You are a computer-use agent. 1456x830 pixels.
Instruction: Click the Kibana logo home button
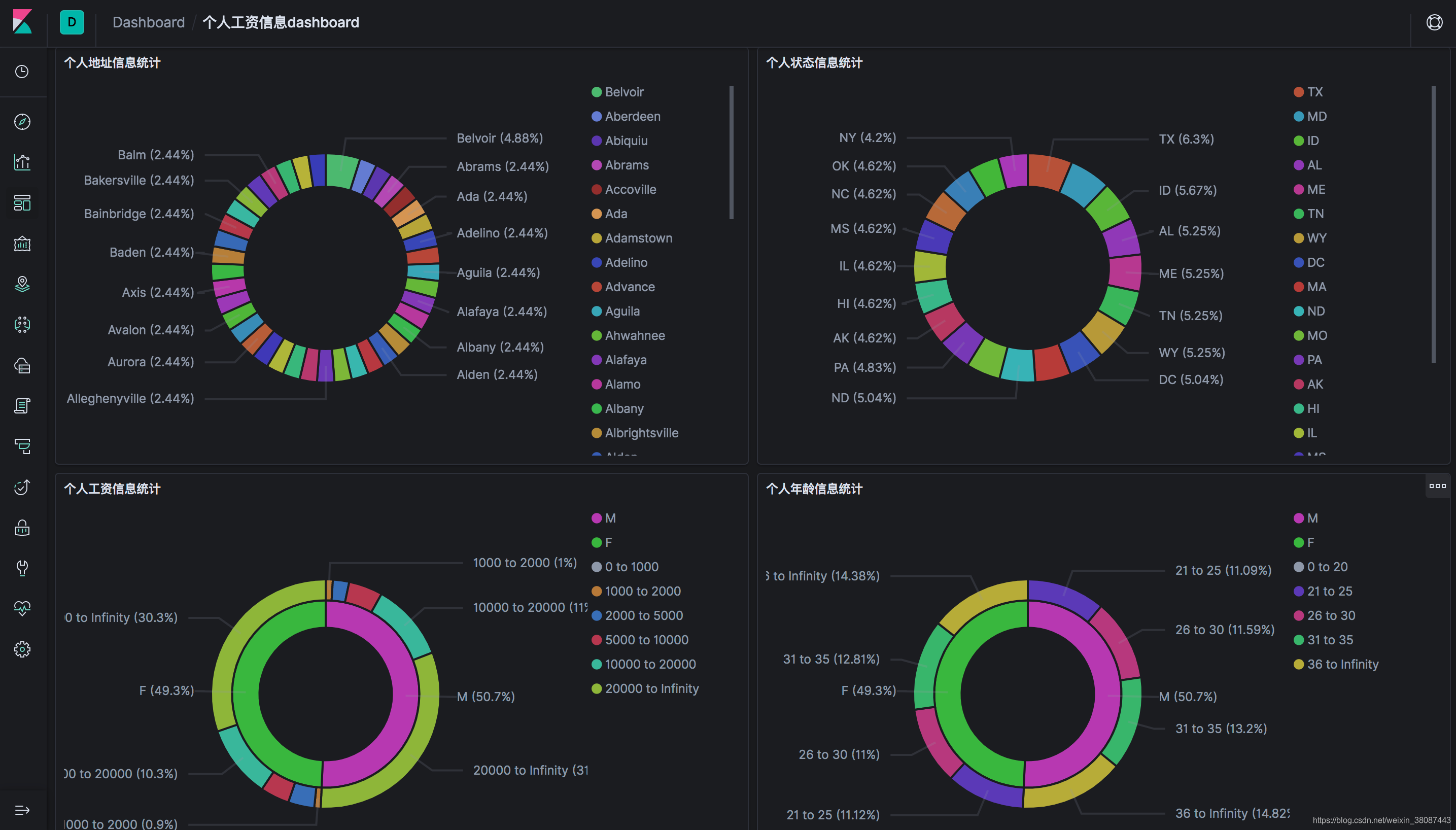point(22,22)
